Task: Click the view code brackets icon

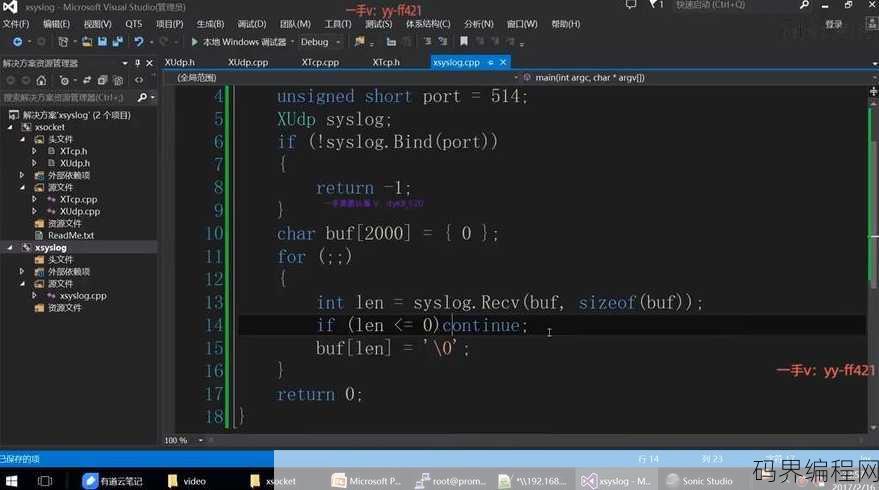Action: [x=138, y=81]
